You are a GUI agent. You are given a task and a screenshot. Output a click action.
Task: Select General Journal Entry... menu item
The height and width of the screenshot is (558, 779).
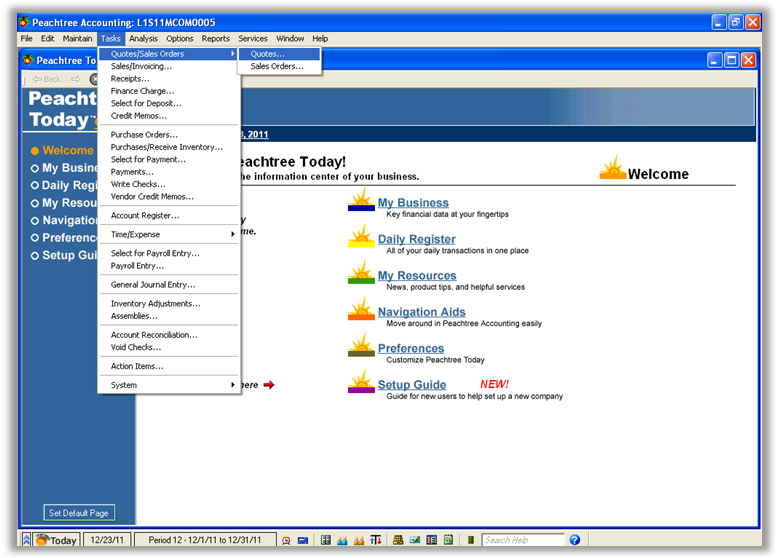[x=169, y=285]
